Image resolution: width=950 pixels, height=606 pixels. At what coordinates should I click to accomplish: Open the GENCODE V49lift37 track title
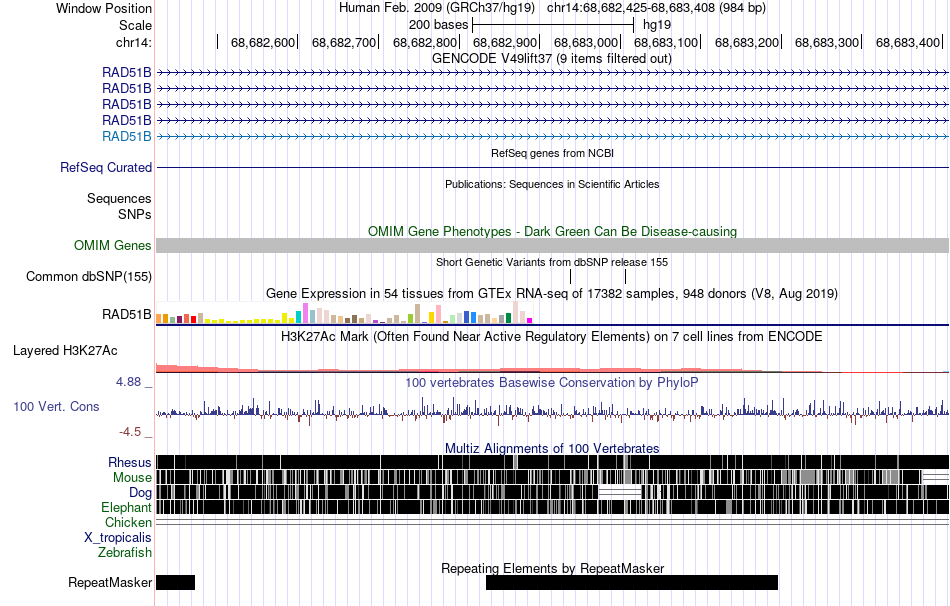click(552, 59)
